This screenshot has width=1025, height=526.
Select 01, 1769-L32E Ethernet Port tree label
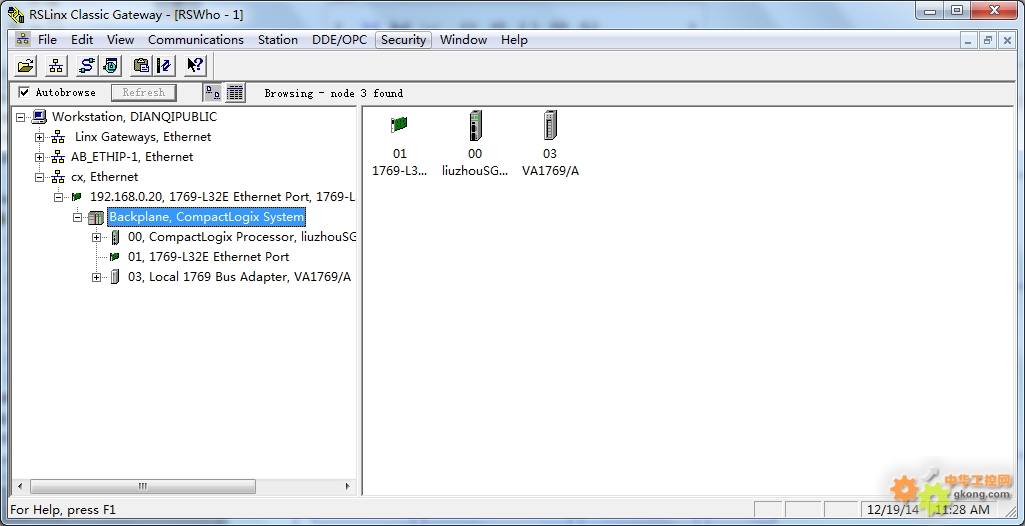pos(209,257)
